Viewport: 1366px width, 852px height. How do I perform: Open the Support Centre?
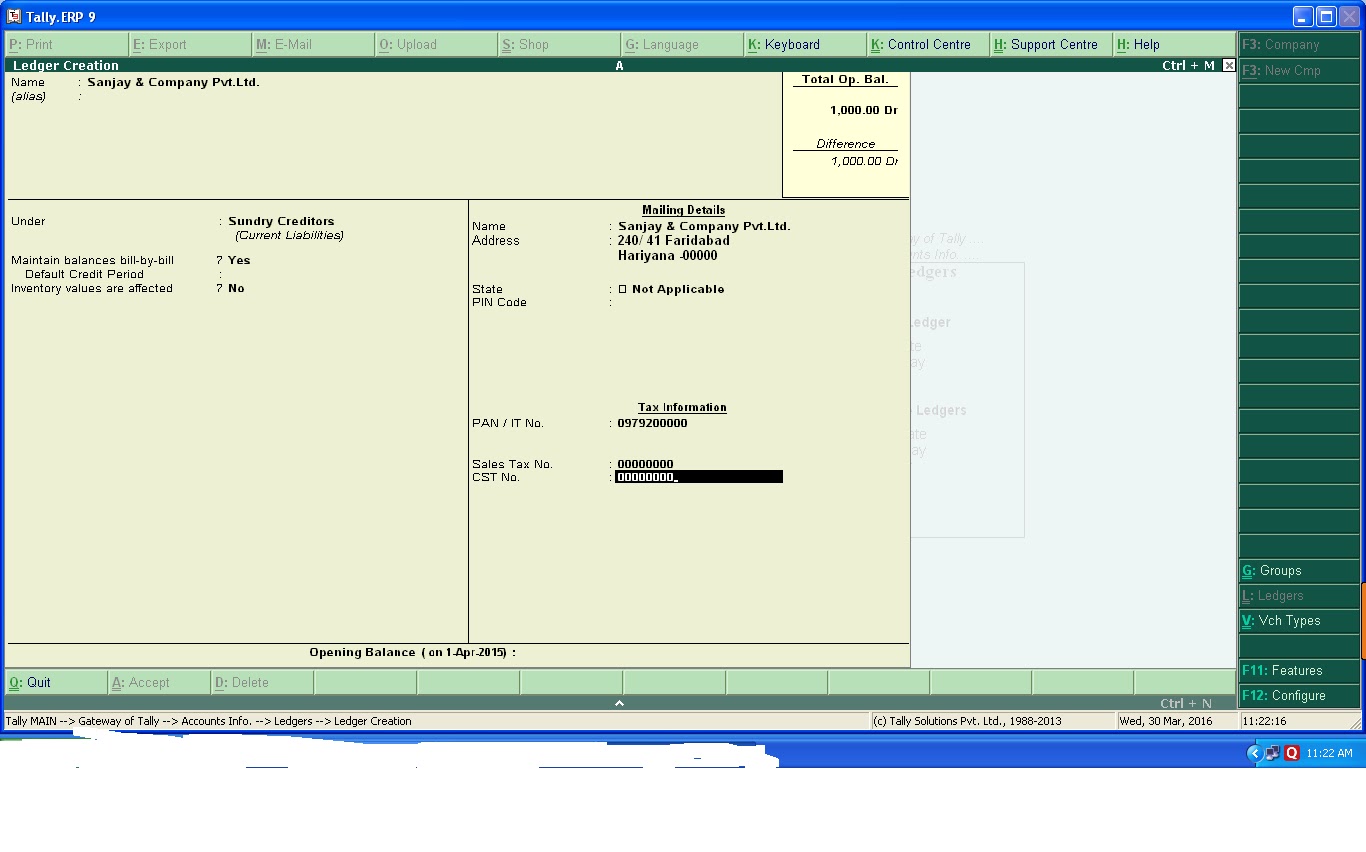[1051, 44]
